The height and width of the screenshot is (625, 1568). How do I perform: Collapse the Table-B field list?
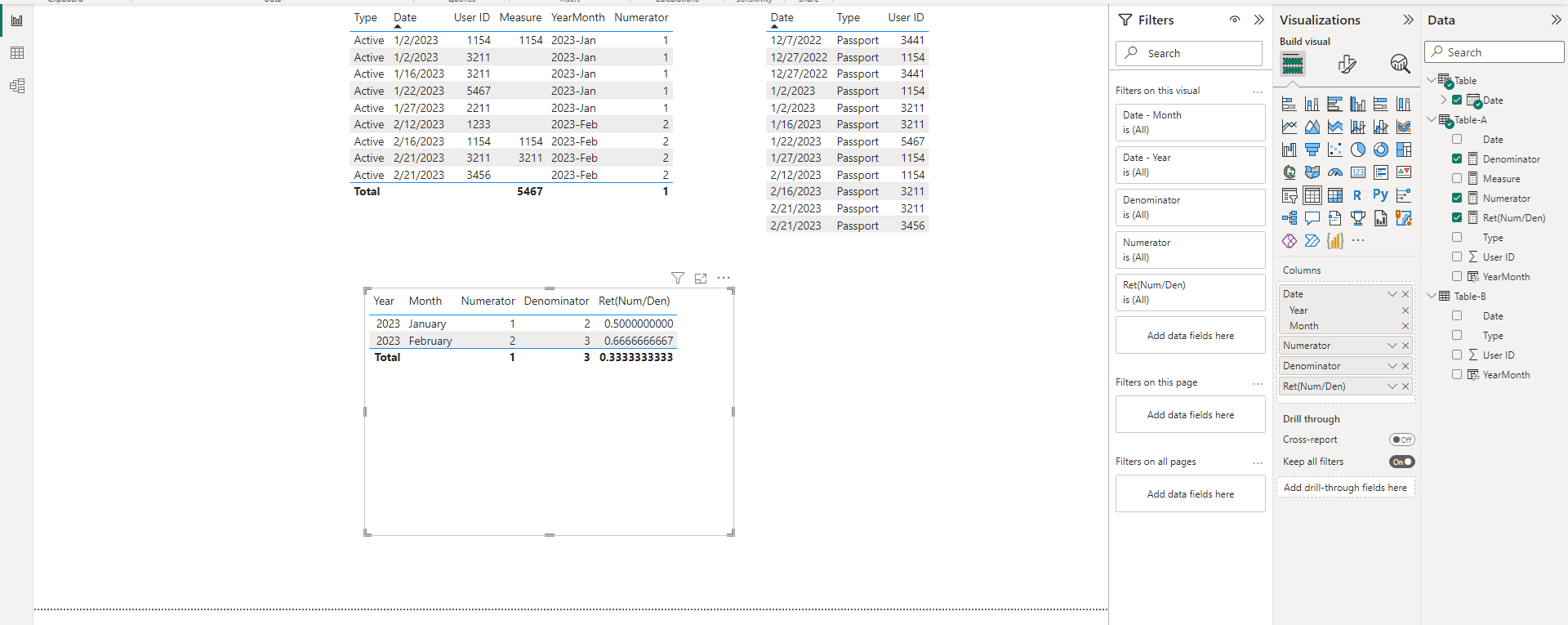point(1431,296)
